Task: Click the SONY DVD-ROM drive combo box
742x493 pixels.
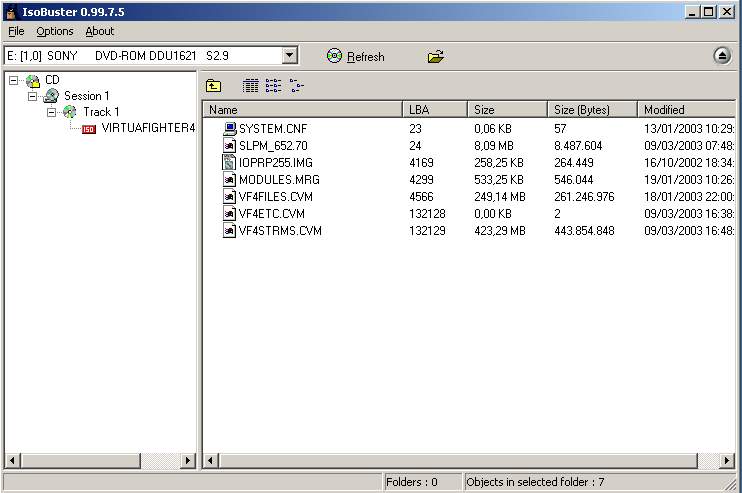Action: [151, 55]
